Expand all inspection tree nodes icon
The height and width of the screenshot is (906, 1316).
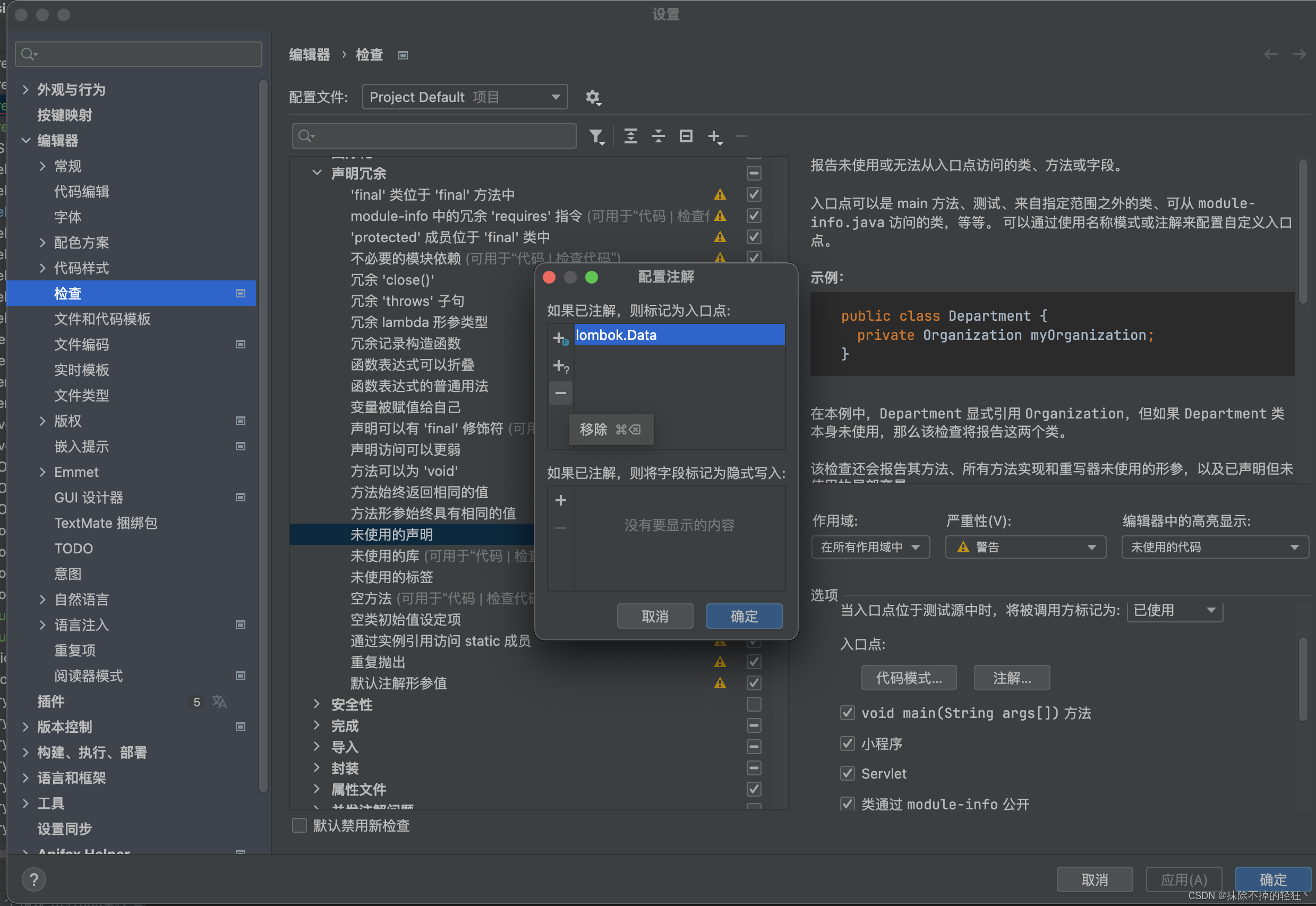click(630, 136)
